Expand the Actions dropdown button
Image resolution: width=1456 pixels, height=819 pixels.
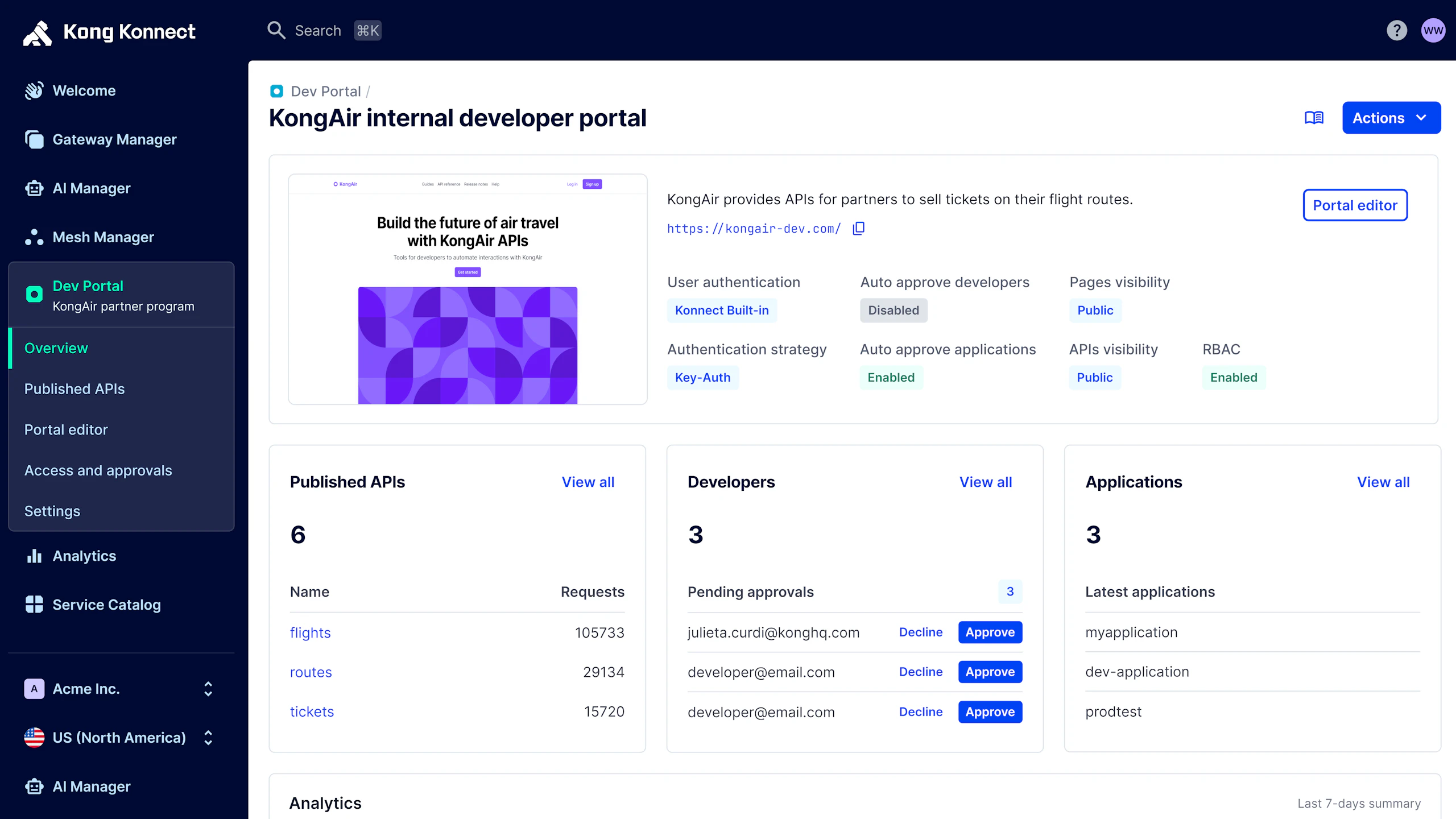point(1391,118)
